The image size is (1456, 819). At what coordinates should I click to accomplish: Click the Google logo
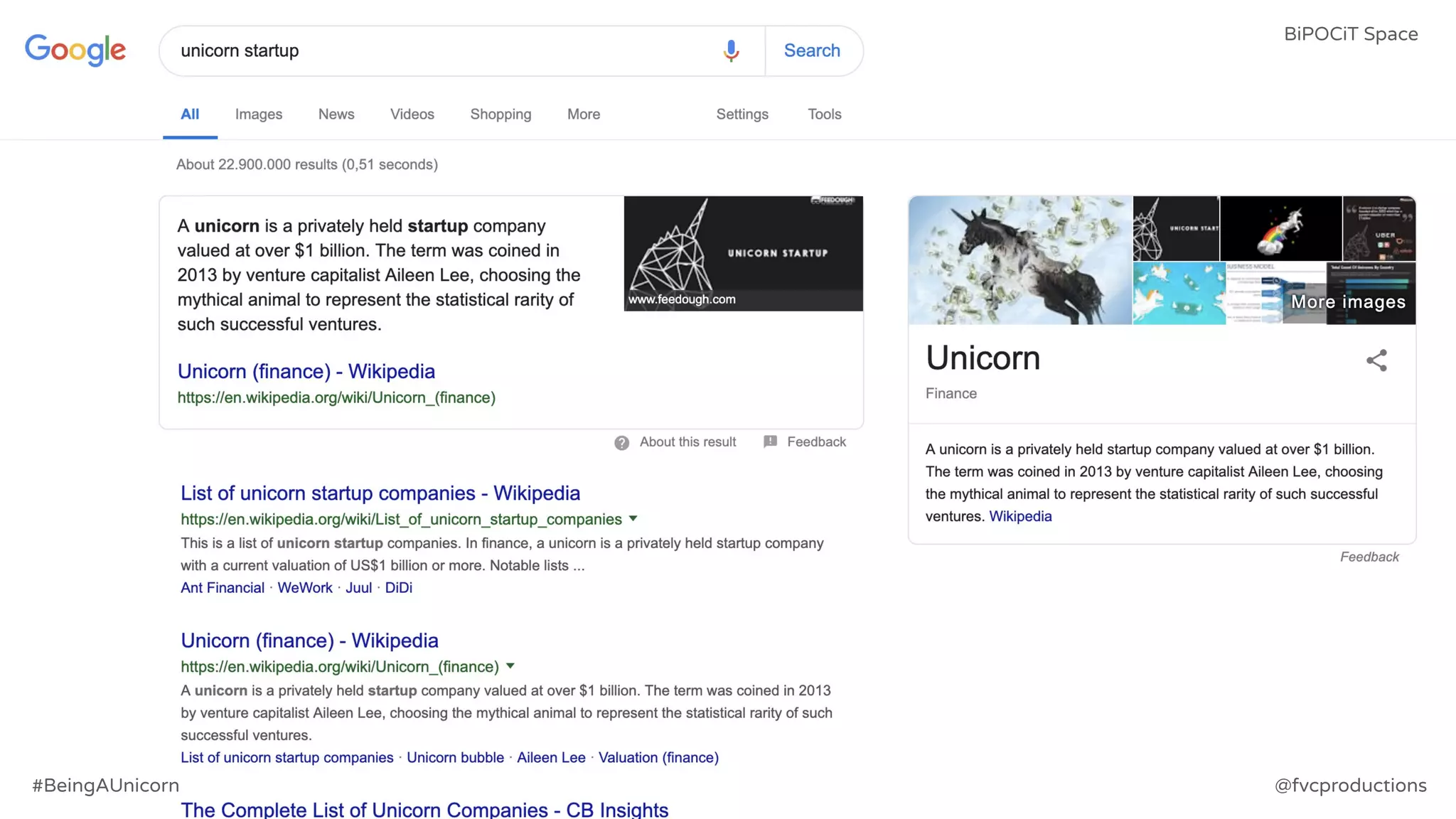tap(75, 50)
